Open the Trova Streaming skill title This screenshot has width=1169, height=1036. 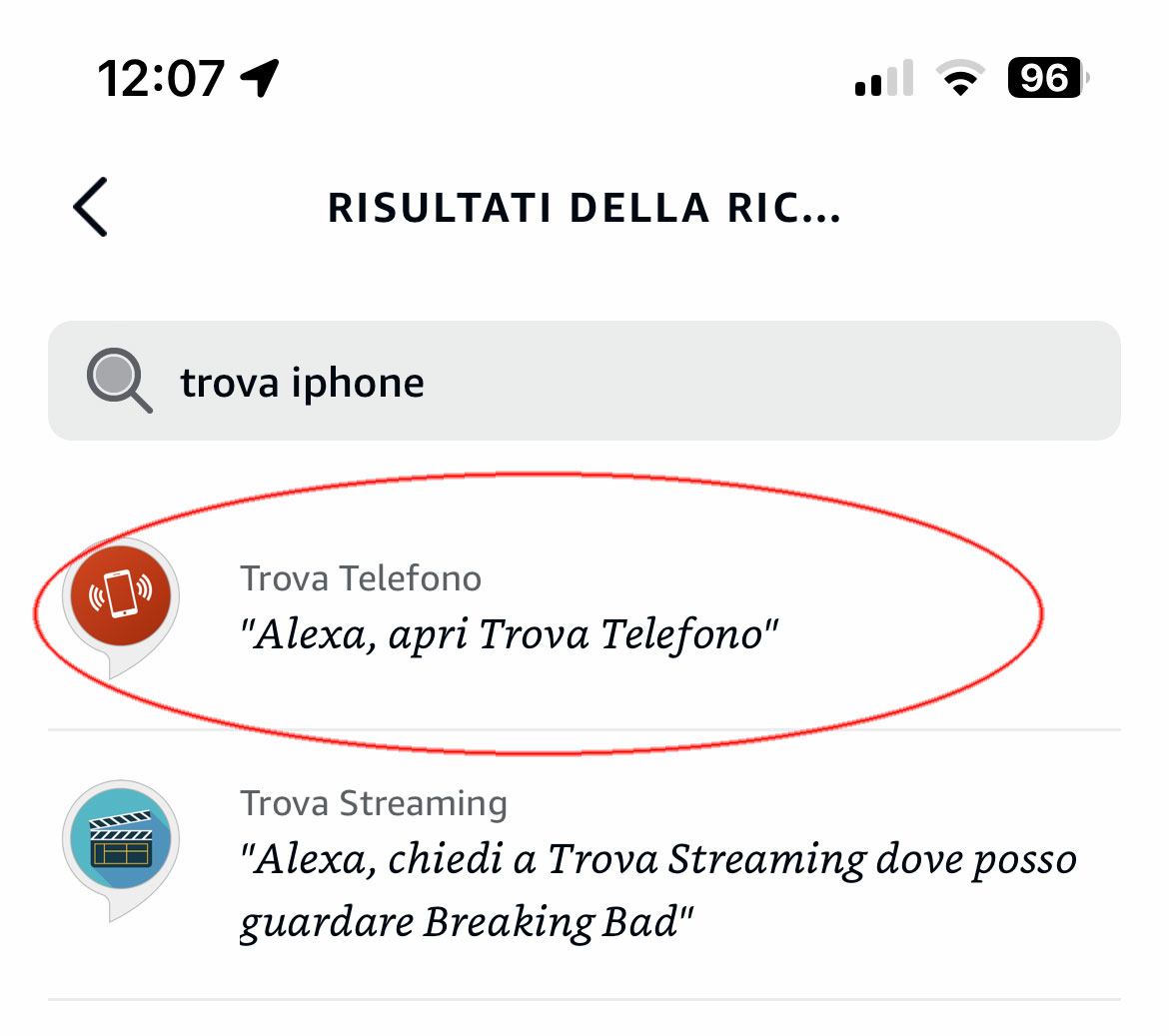[374, 803]
